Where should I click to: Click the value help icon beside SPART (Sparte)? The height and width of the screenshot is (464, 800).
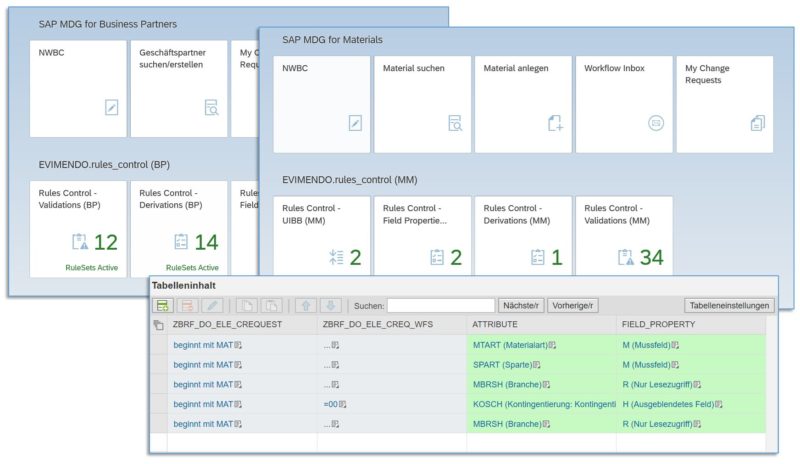(x=536, y=365)
